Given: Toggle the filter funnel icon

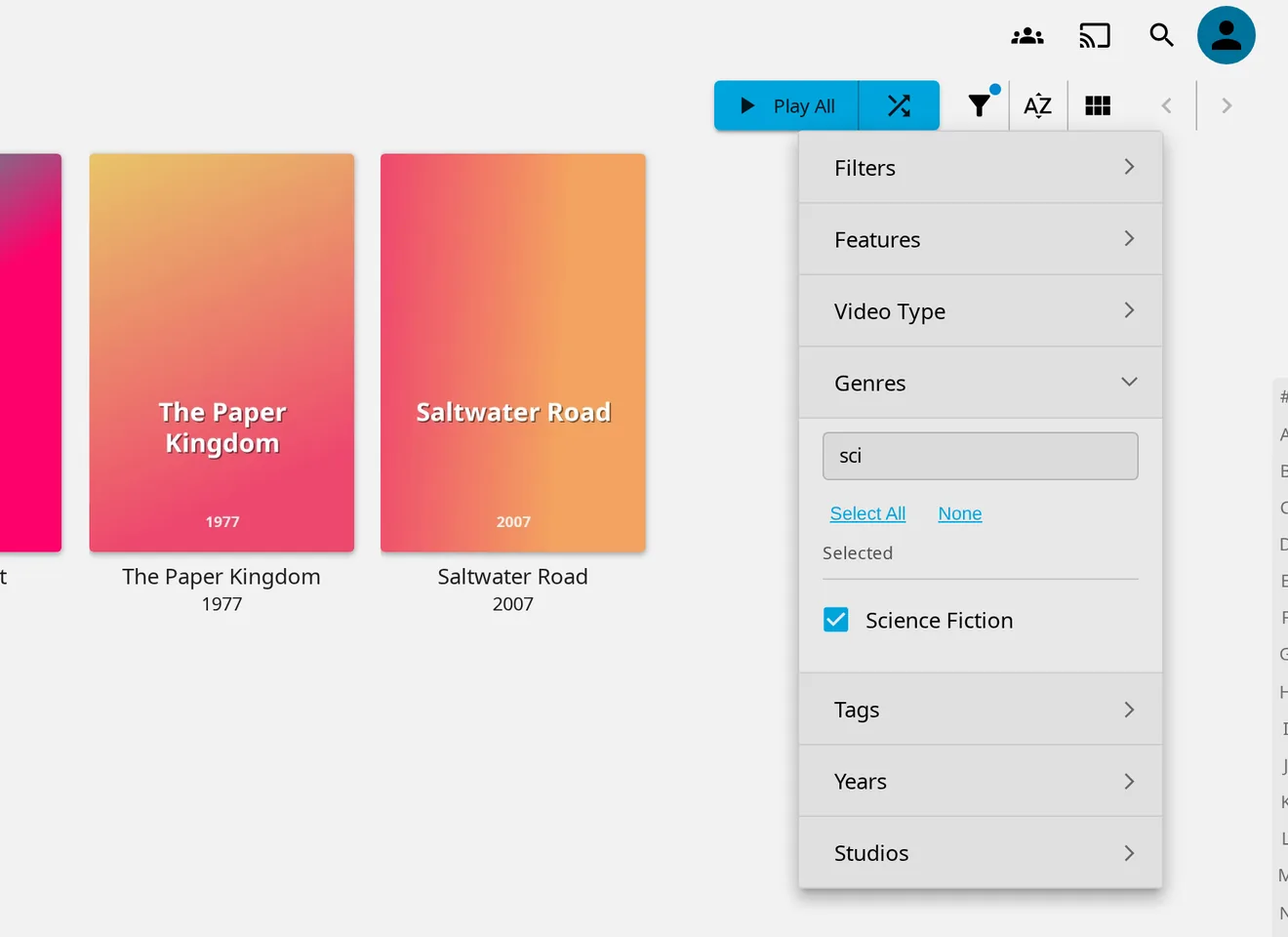Looking at the screenshot, I should click(980, 105).
